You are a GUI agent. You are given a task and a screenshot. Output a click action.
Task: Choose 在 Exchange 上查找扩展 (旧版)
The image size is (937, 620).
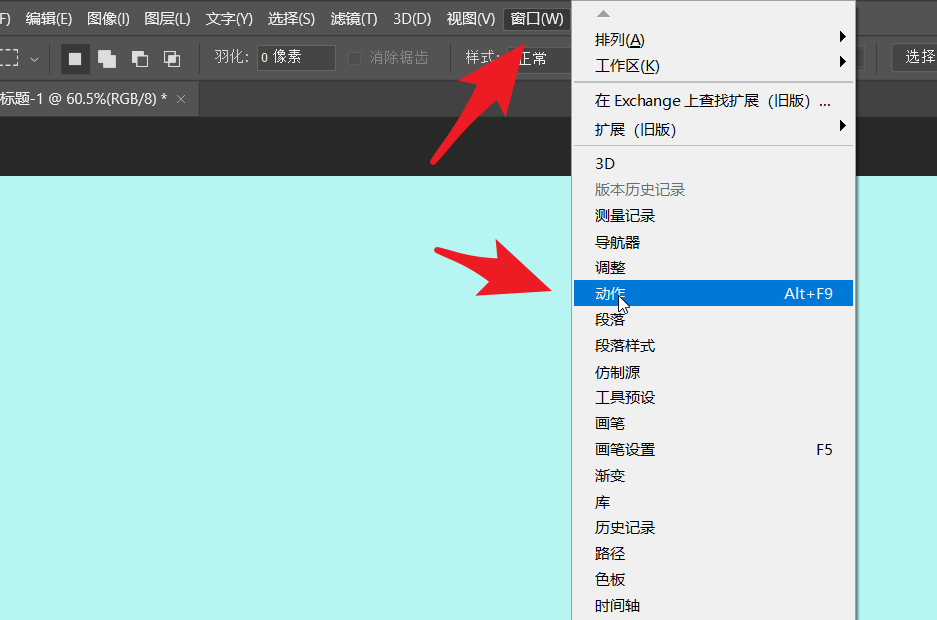point(714,101)
